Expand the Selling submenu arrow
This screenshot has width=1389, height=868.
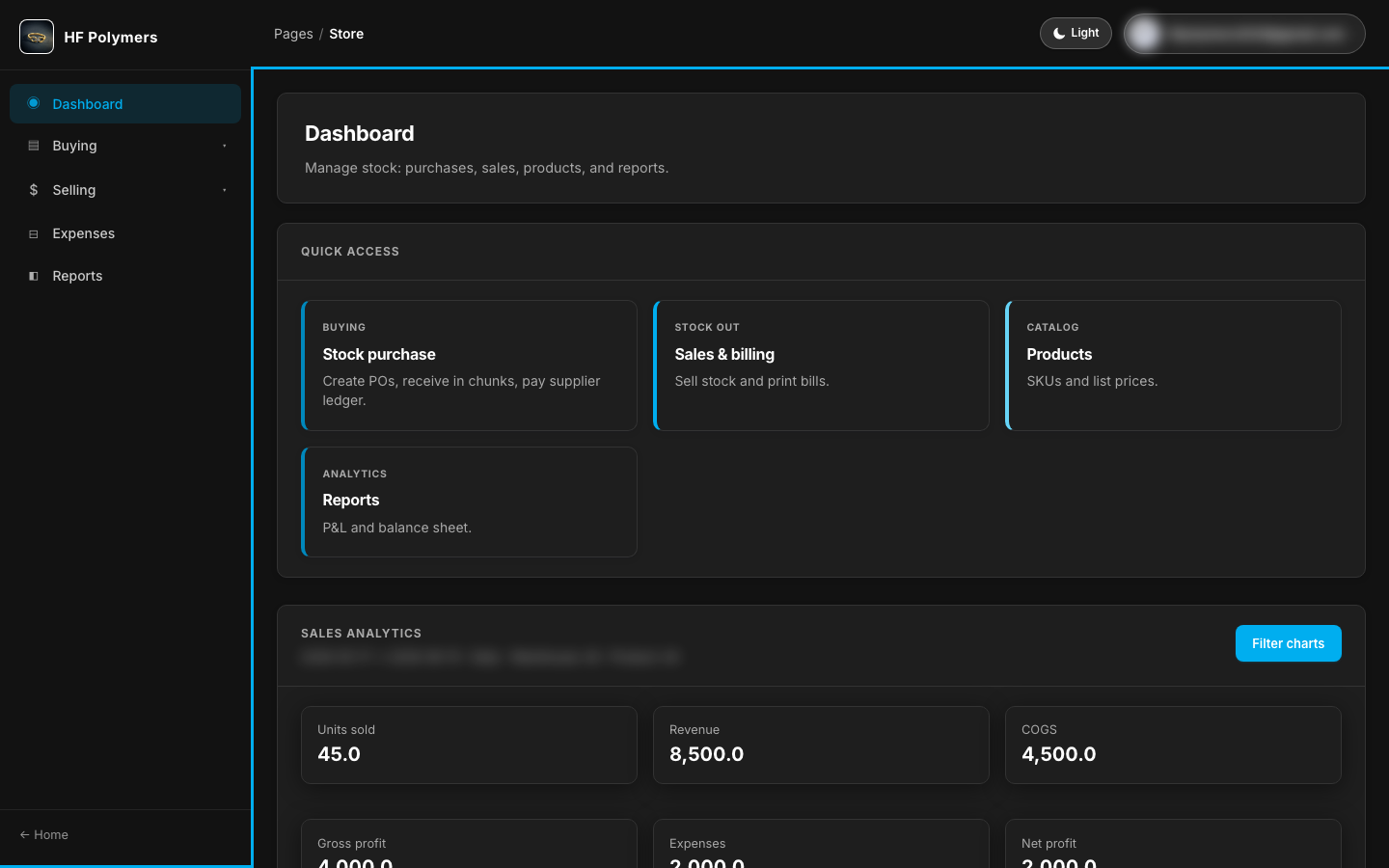[x=225, y=190]
